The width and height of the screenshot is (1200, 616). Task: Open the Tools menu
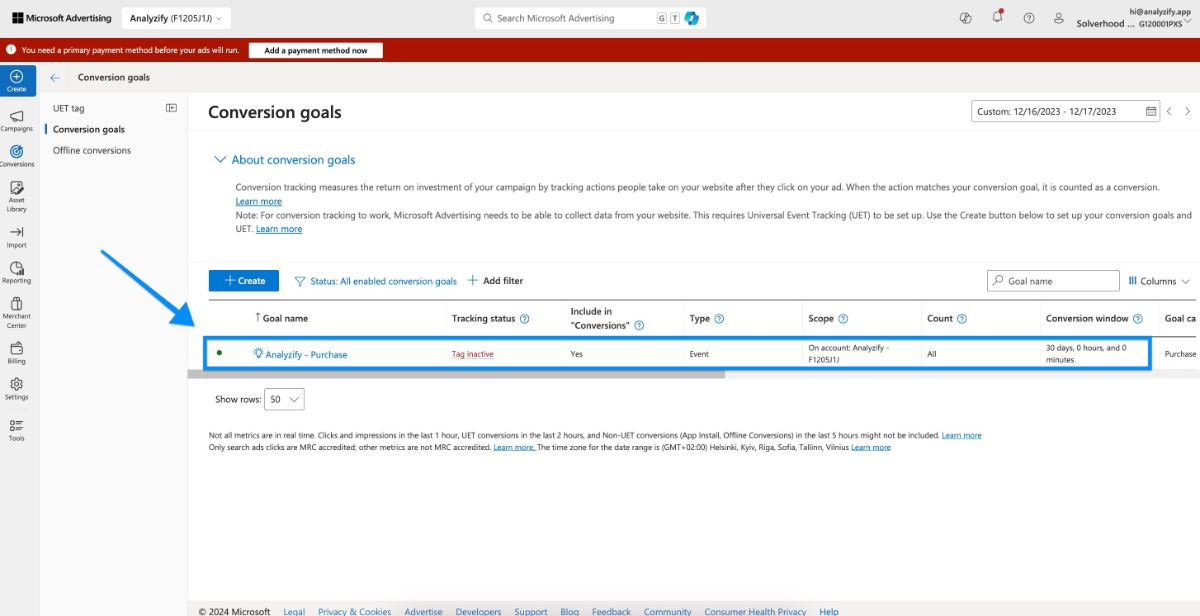(17, 431)
